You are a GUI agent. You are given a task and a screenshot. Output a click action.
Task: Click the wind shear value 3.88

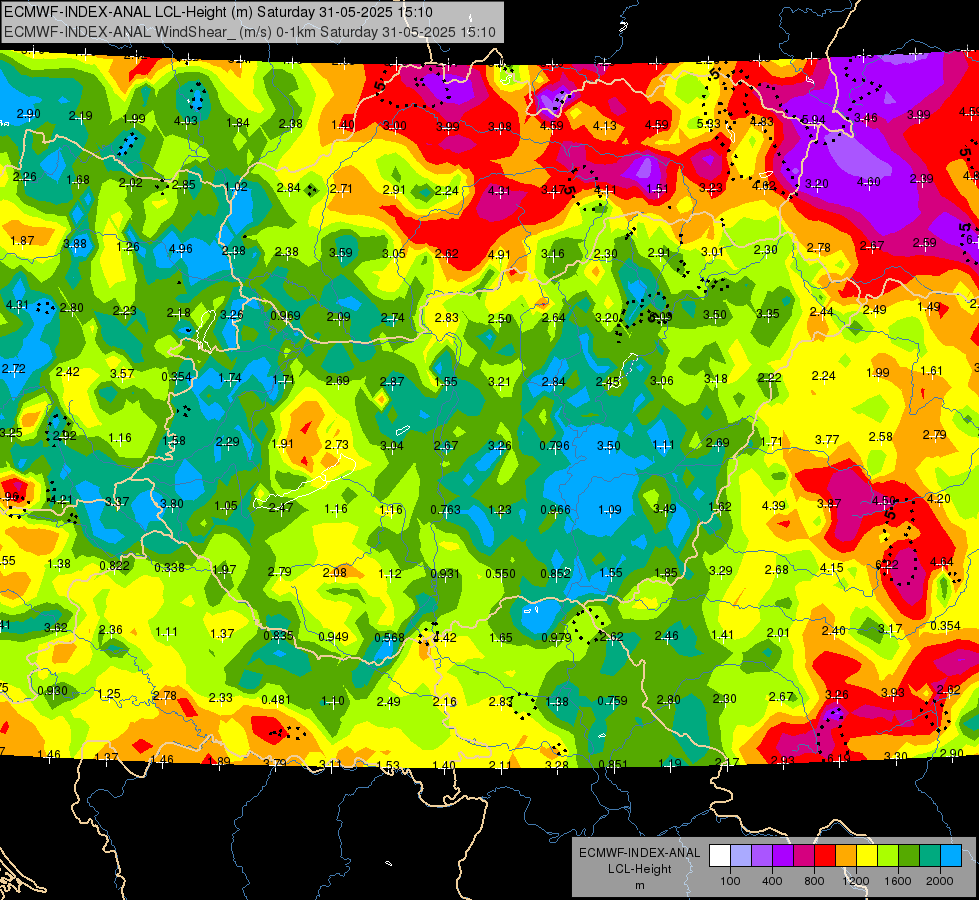click(x=75, y=244)
